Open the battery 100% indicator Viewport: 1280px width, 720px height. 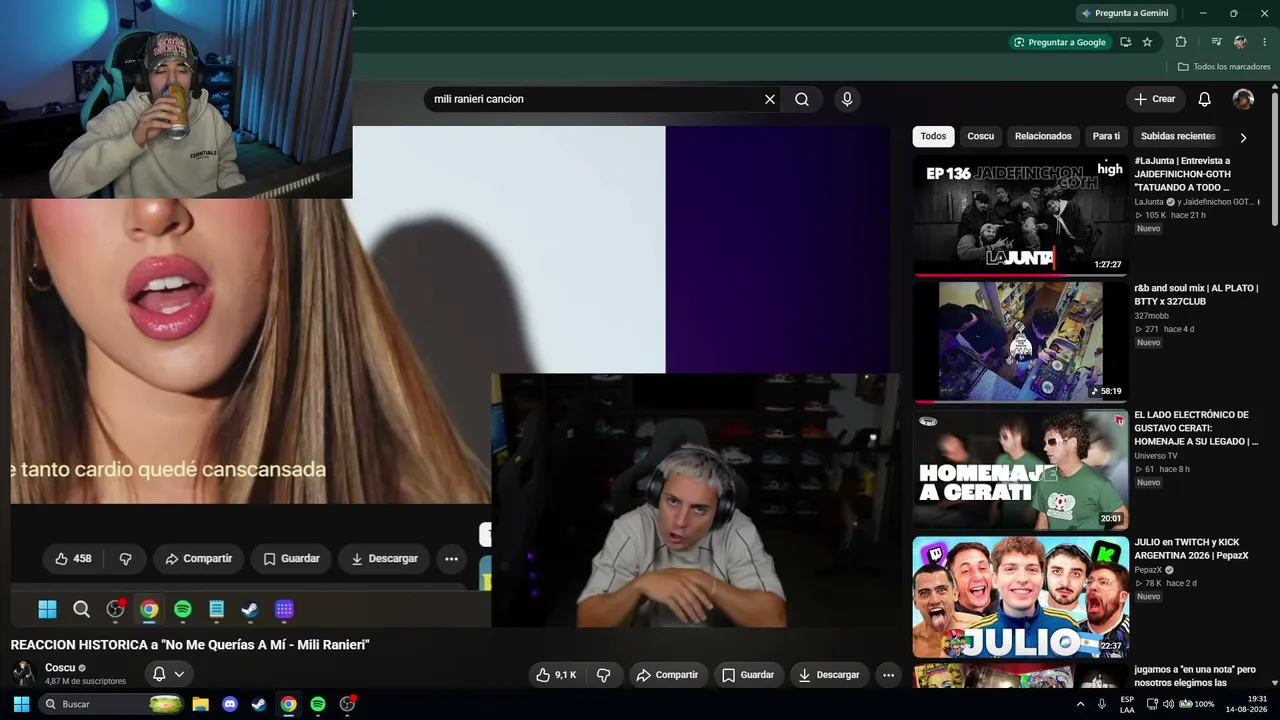click(1196, 704)
